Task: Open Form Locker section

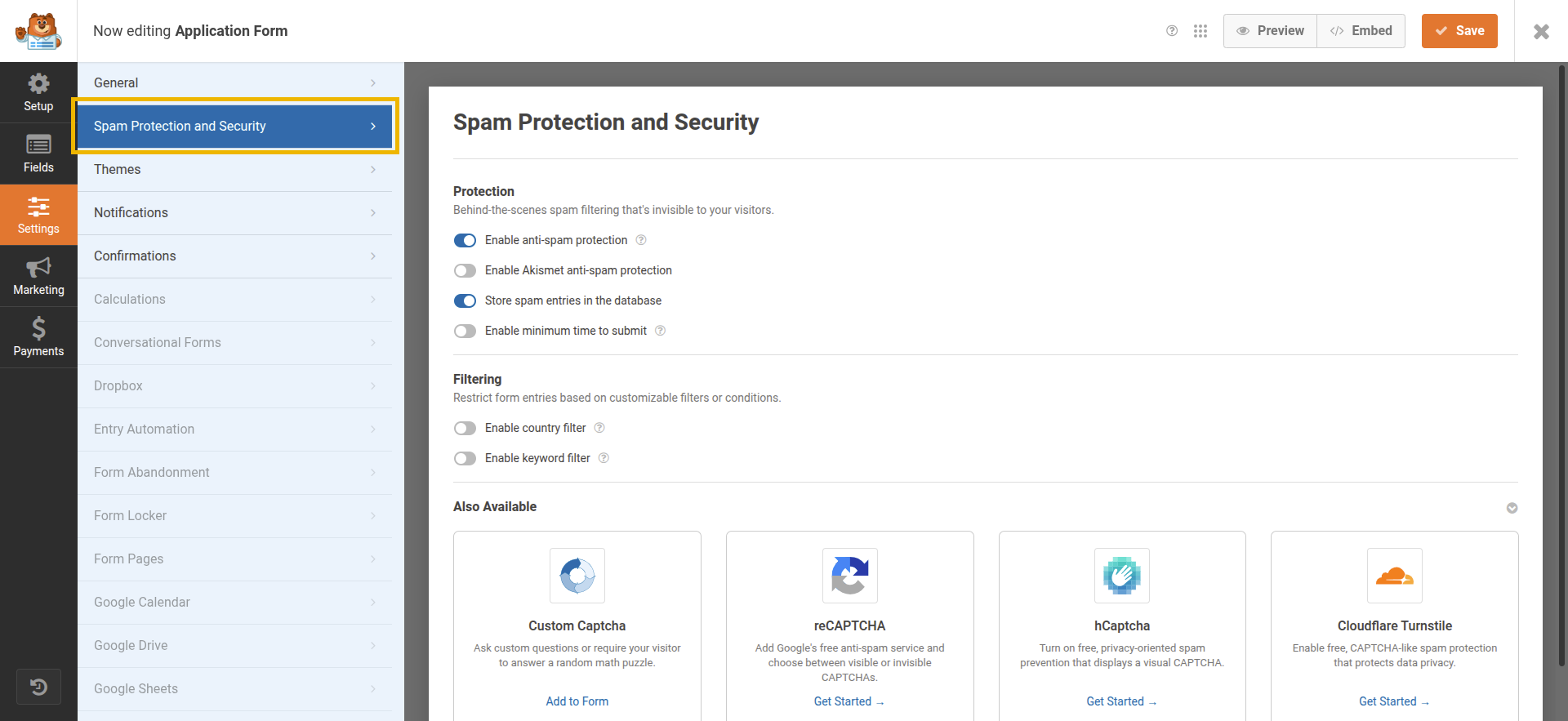Action: click(235, 515)
